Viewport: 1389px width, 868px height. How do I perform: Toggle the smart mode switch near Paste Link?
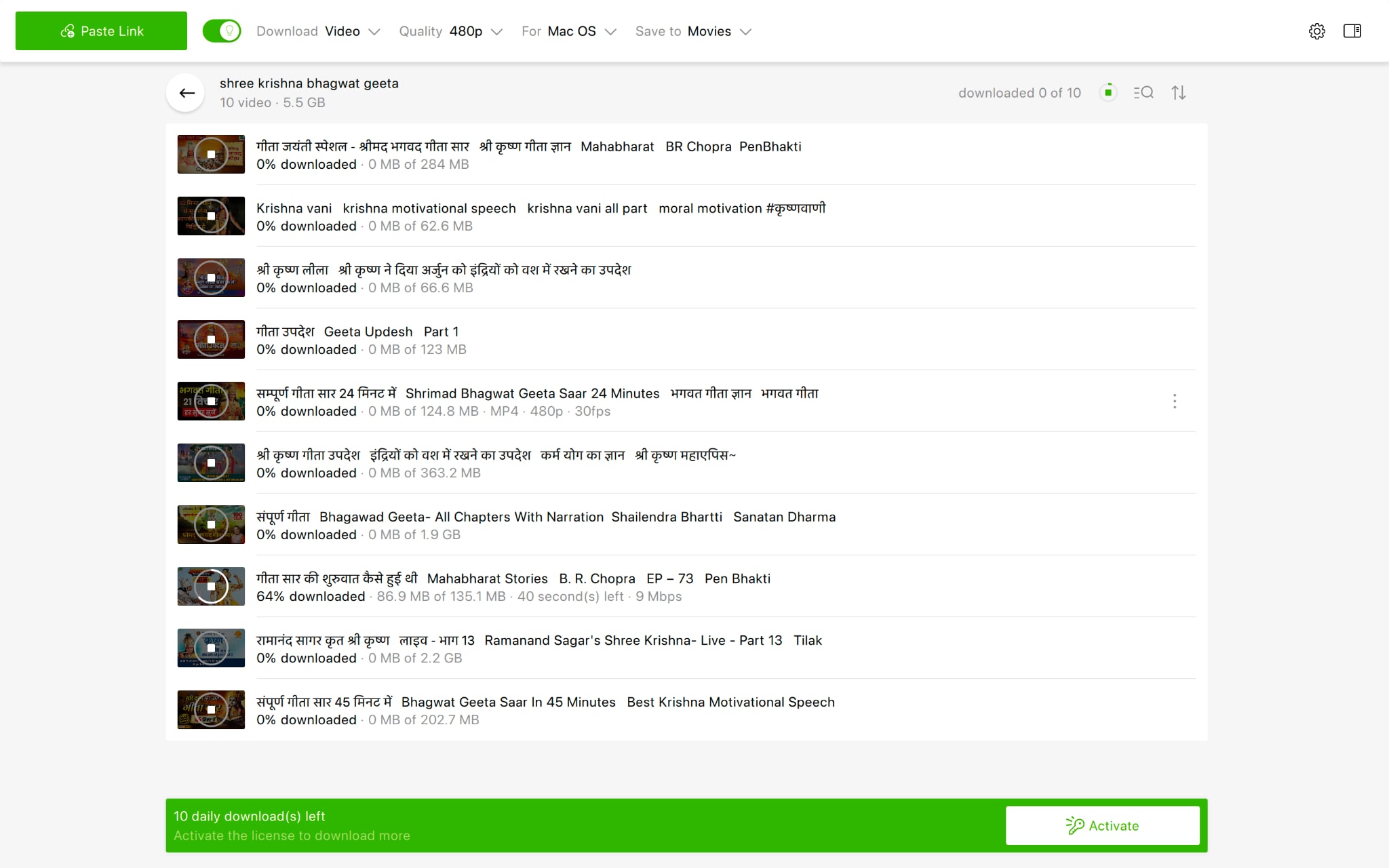click(x=222, y=31)
